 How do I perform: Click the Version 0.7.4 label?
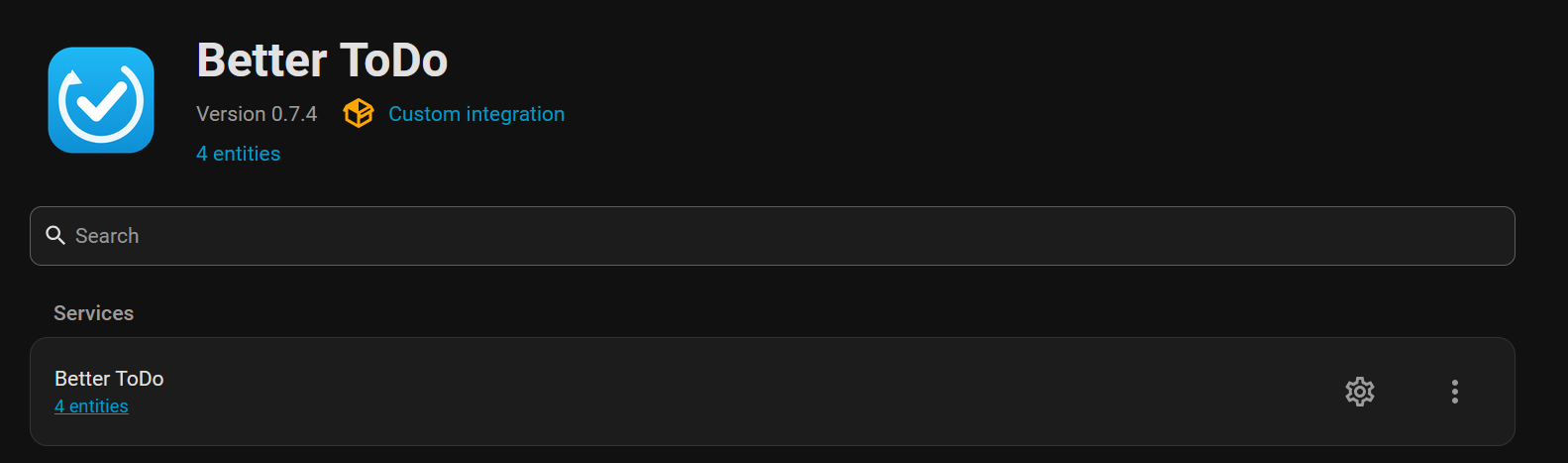pos(257,114)
